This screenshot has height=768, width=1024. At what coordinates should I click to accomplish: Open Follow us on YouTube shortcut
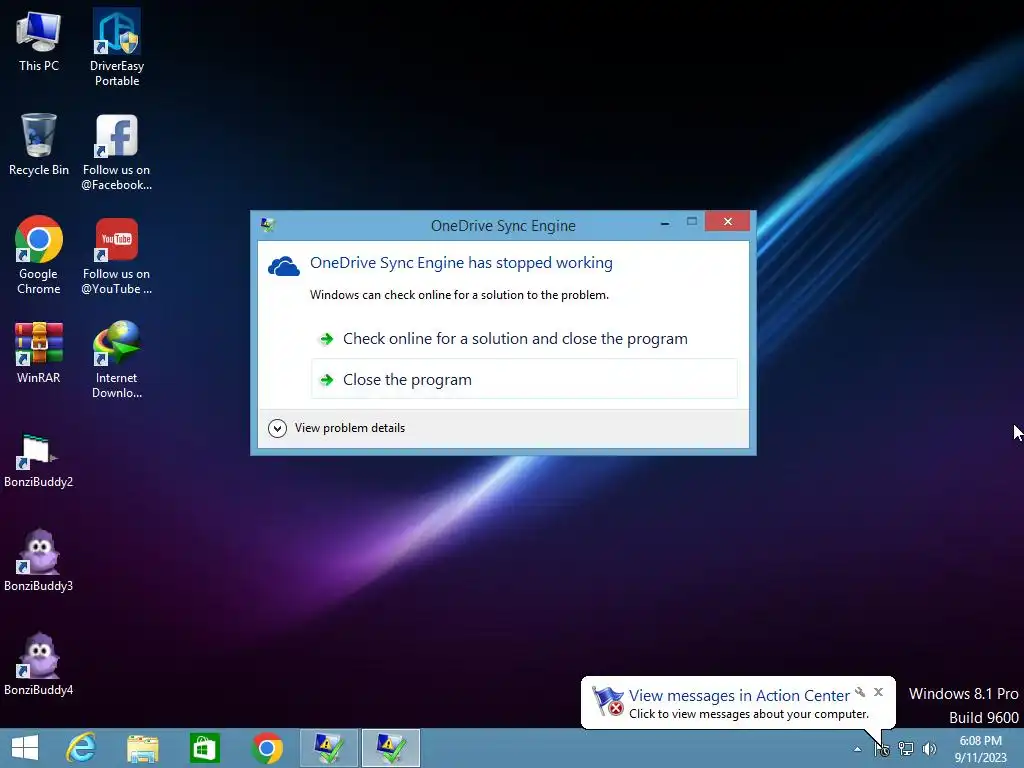117,256
